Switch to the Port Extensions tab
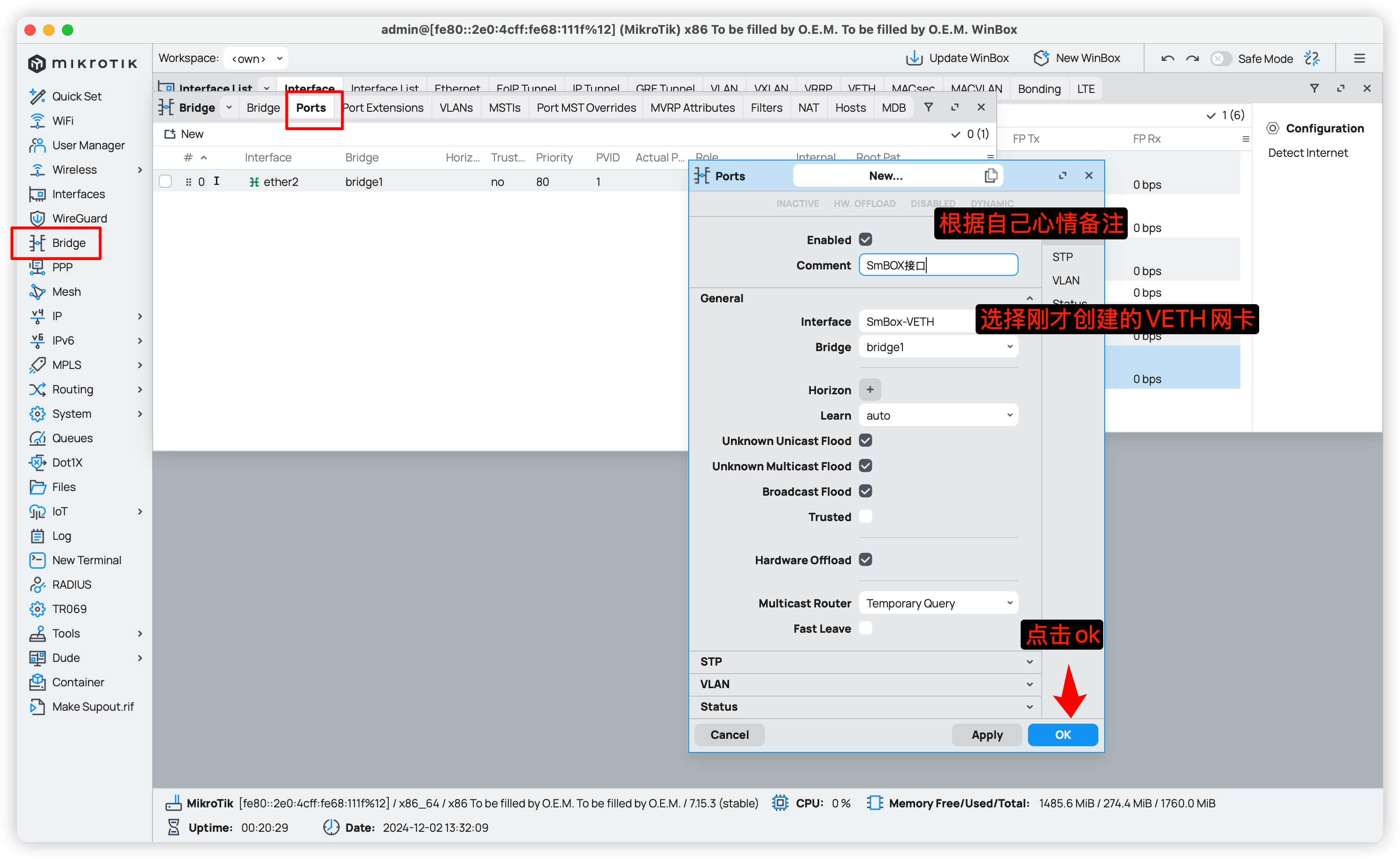Screen dimensions: 1400x859 383,107
